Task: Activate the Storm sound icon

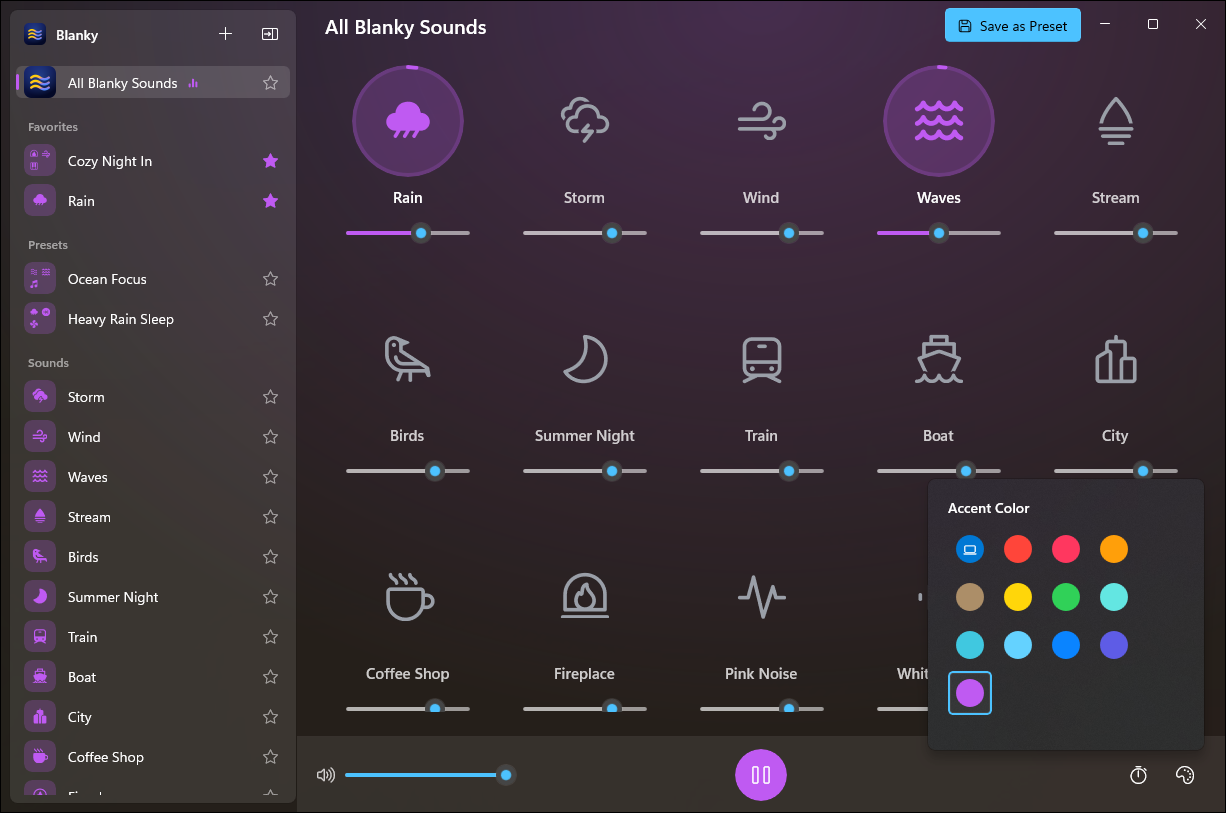Action: coord(584,121)
